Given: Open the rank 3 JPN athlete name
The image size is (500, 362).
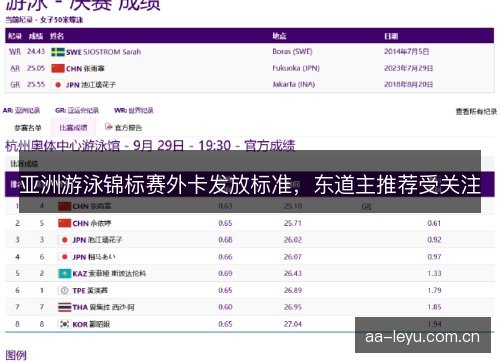Looking at the screenshot, I should pos(97,240).
